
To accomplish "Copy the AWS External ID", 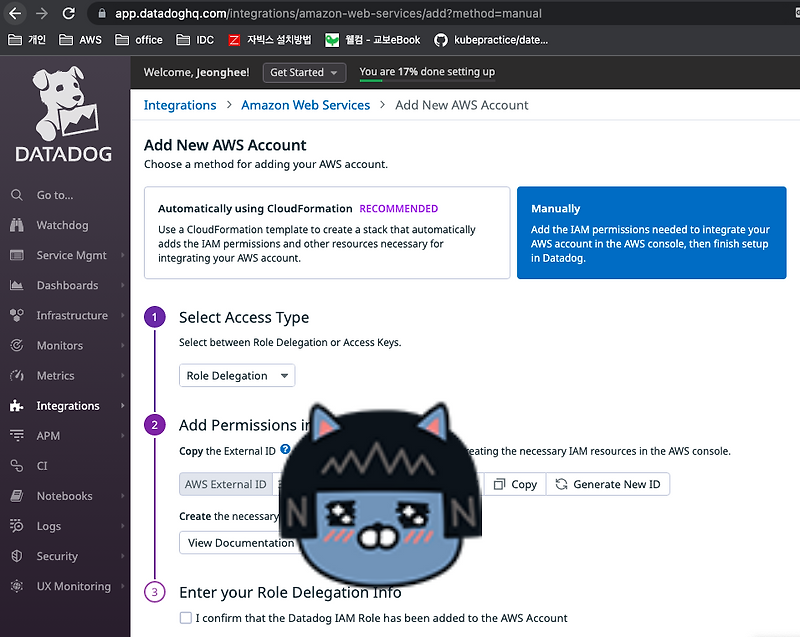I will (x=515, y=484).
